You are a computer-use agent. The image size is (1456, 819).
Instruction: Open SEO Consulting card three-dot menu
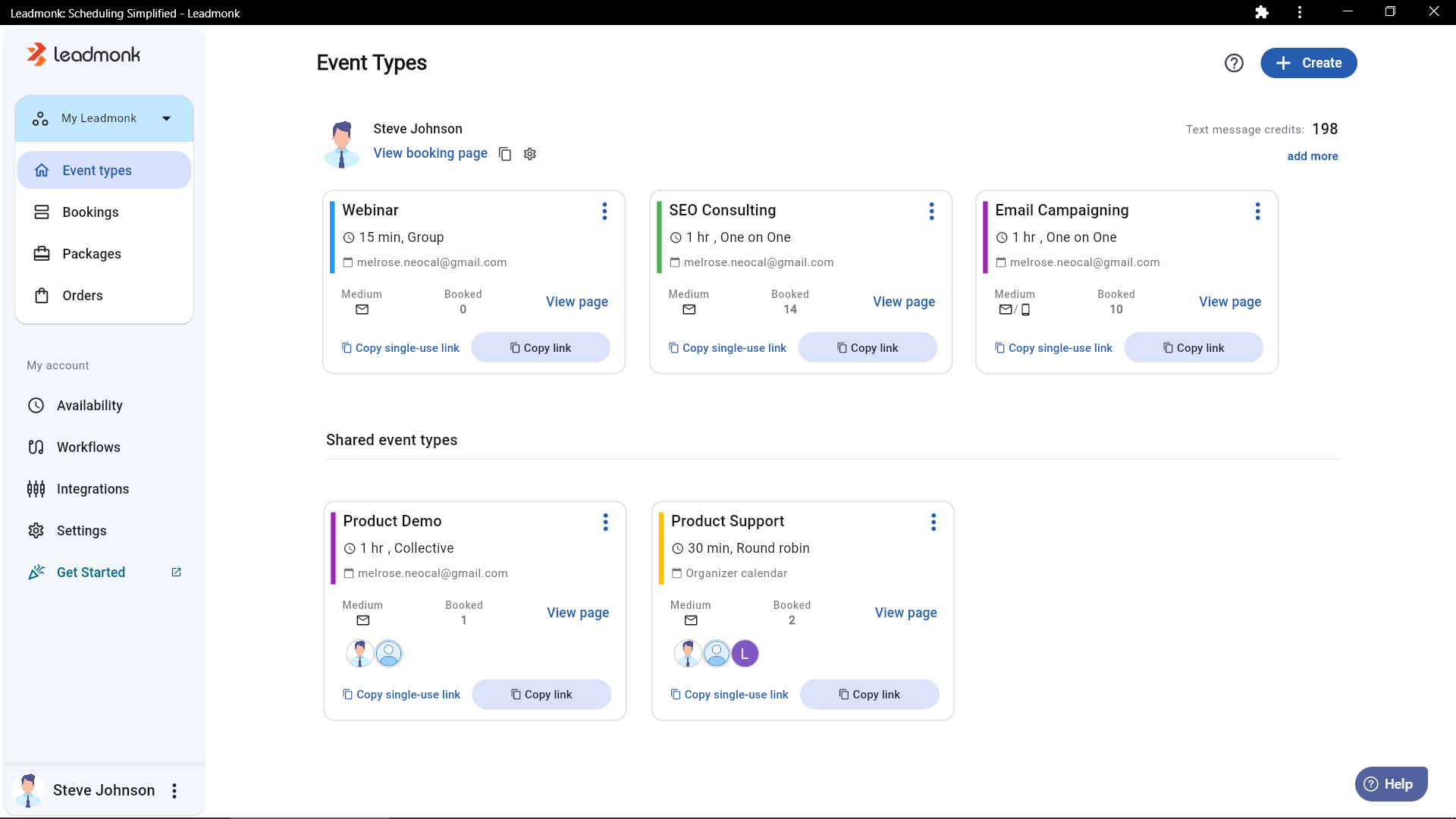pos(931,212)
